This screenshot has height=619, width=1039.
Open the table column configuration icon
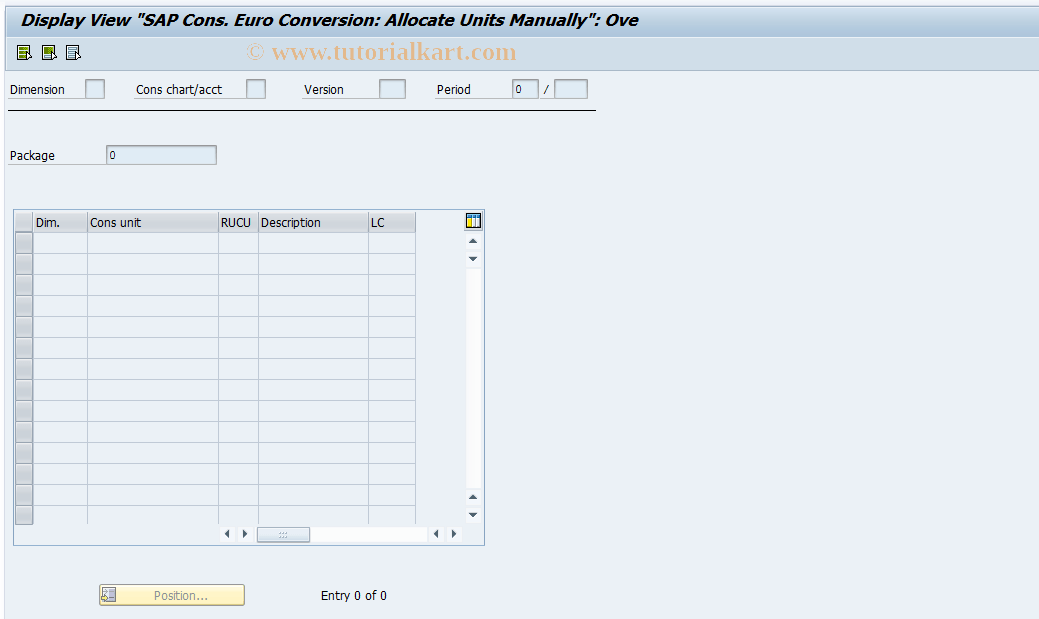tap(472, 220)
